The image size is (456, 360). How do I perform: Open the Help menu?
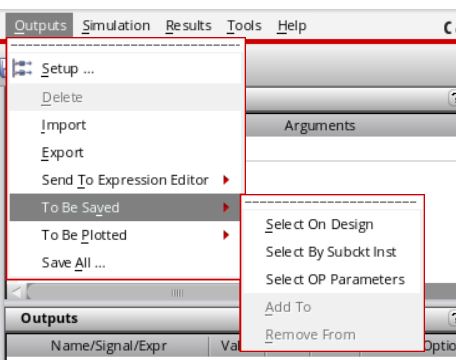[x=292, y=26]
